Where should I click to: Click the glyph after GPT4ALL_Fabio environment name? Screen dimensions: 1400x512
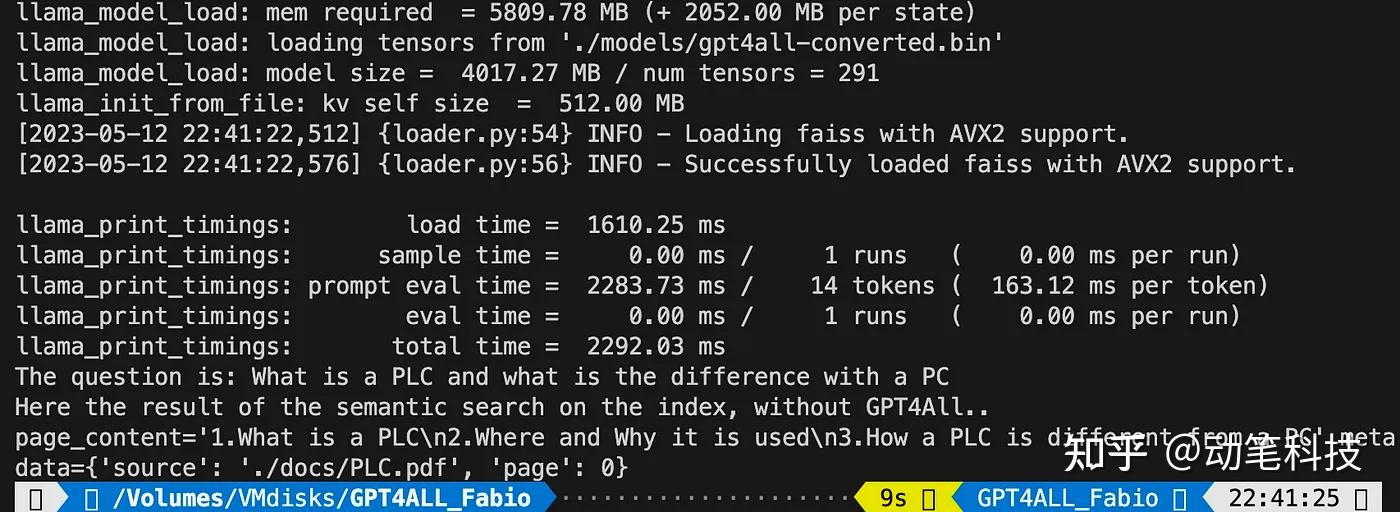click(1179, 498)
